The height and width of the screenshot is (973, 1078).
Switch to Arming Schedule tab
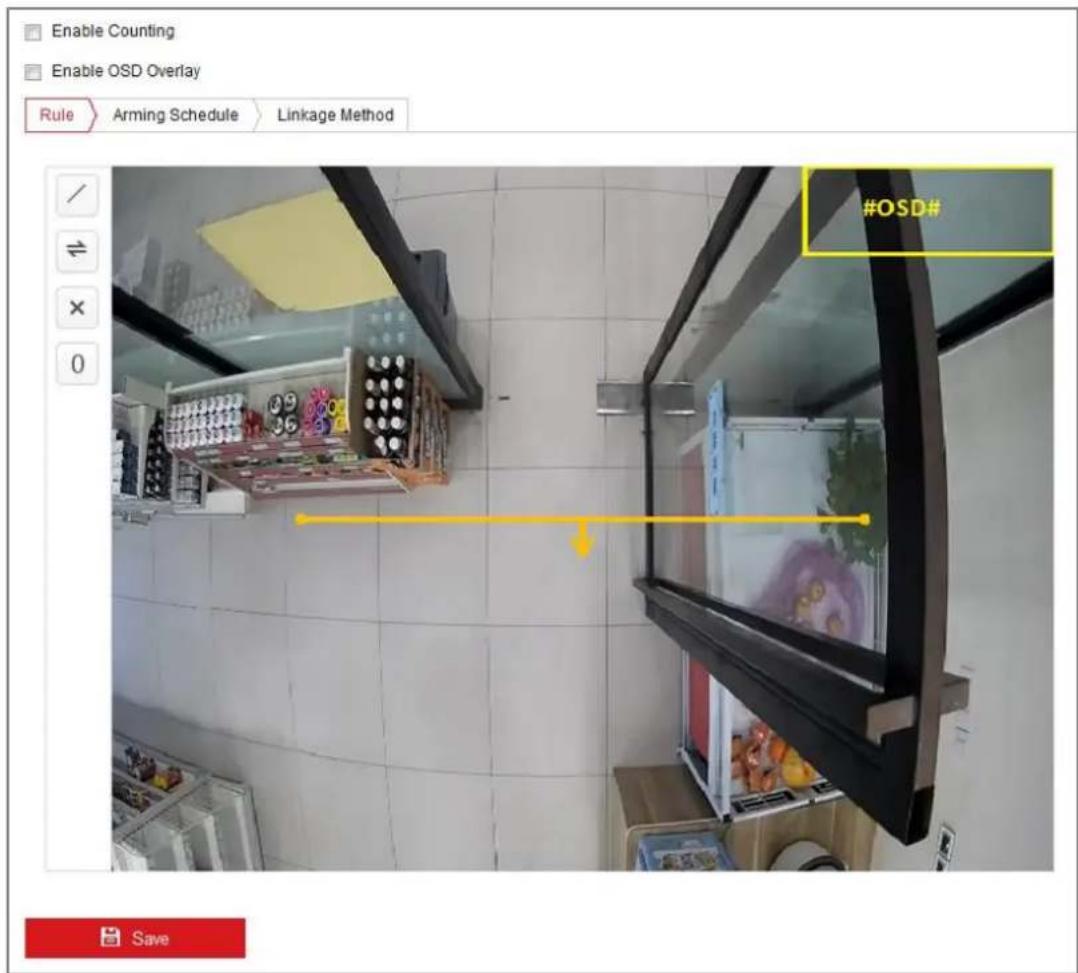pos(175,115)
